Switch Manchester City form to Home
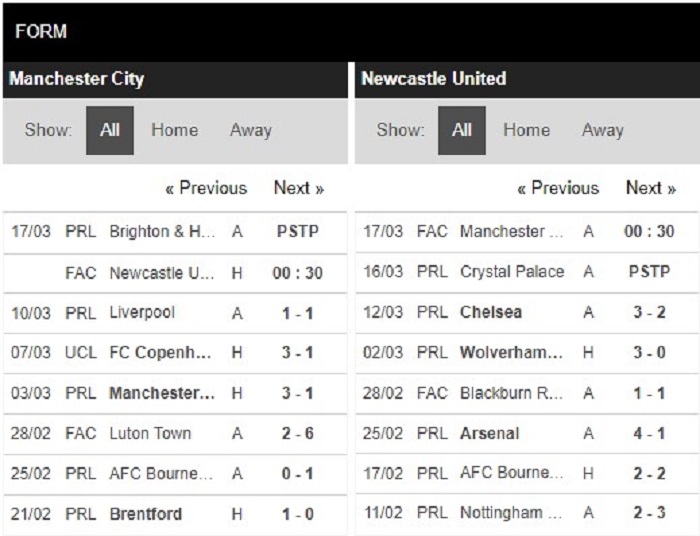This screenshot has height=536, width=700. pyautogui.click(x=175, y=130)
